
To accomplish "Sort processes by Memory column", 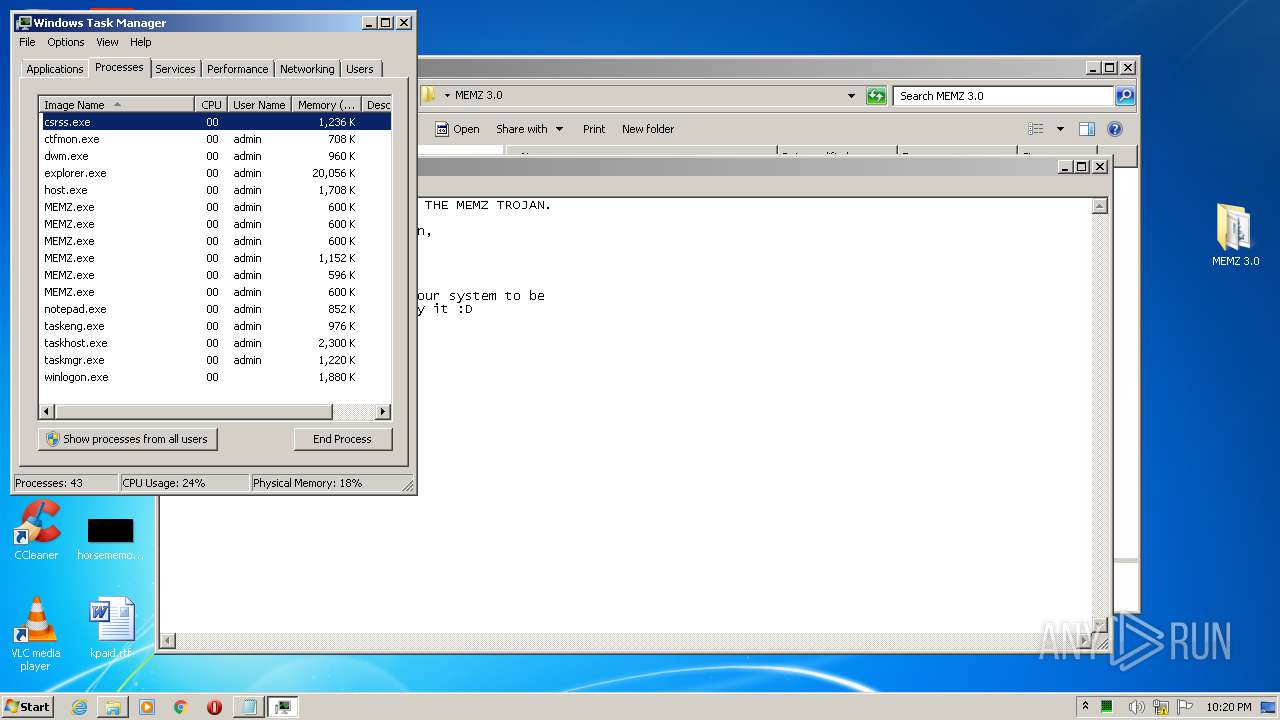I will point(327,105).
